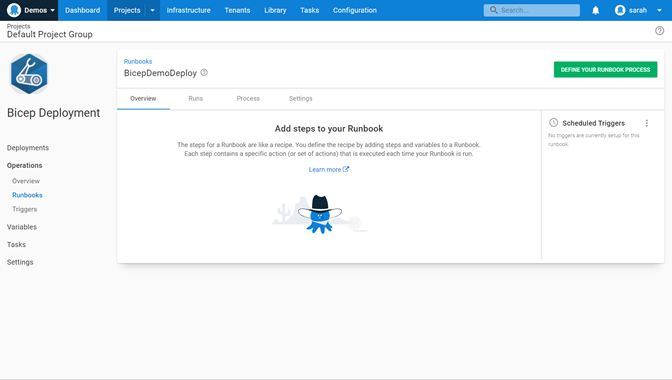Switch to the Runs tab
Image resolution: width=672 pixels, height=380 pixels.
pos(195,99)
